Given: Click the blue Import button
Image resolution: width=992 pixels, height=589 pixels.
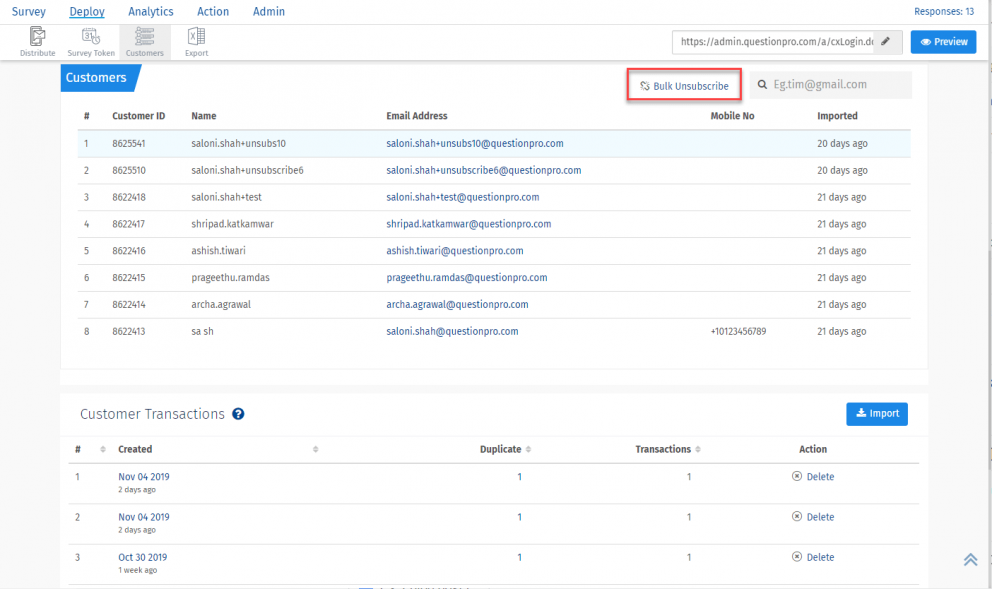Looking at the screenshot, I should click(x=877, y=413).
